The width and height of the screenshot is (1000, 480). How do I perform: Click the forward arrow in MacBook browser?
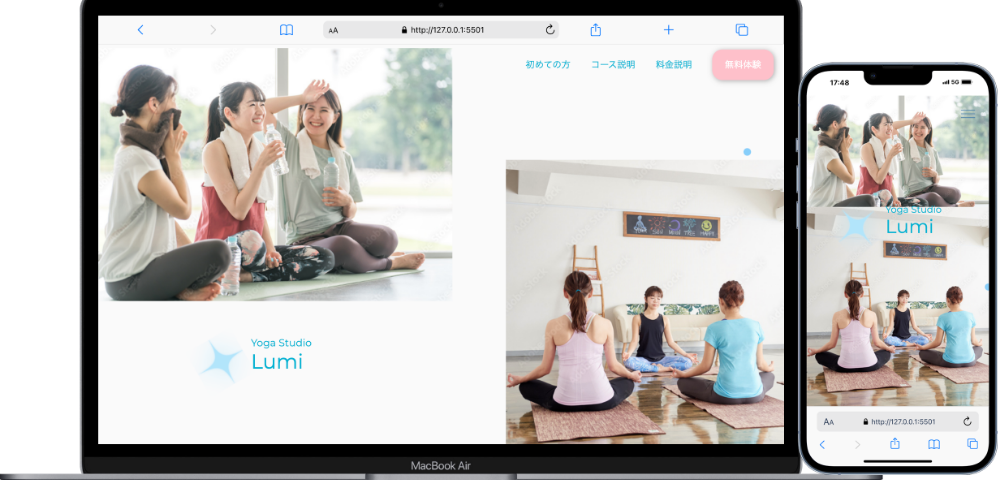point(213,30)
